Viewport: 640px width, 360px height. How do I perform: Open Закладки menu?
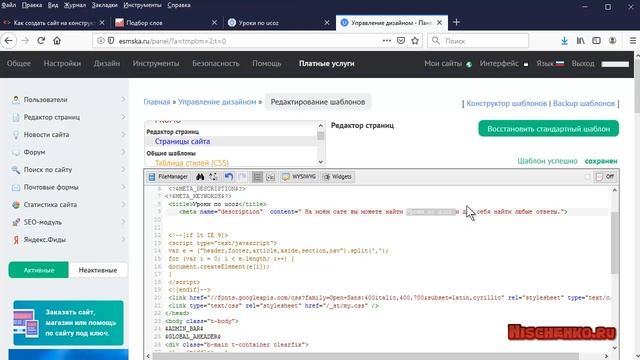[x=104, y=5]
